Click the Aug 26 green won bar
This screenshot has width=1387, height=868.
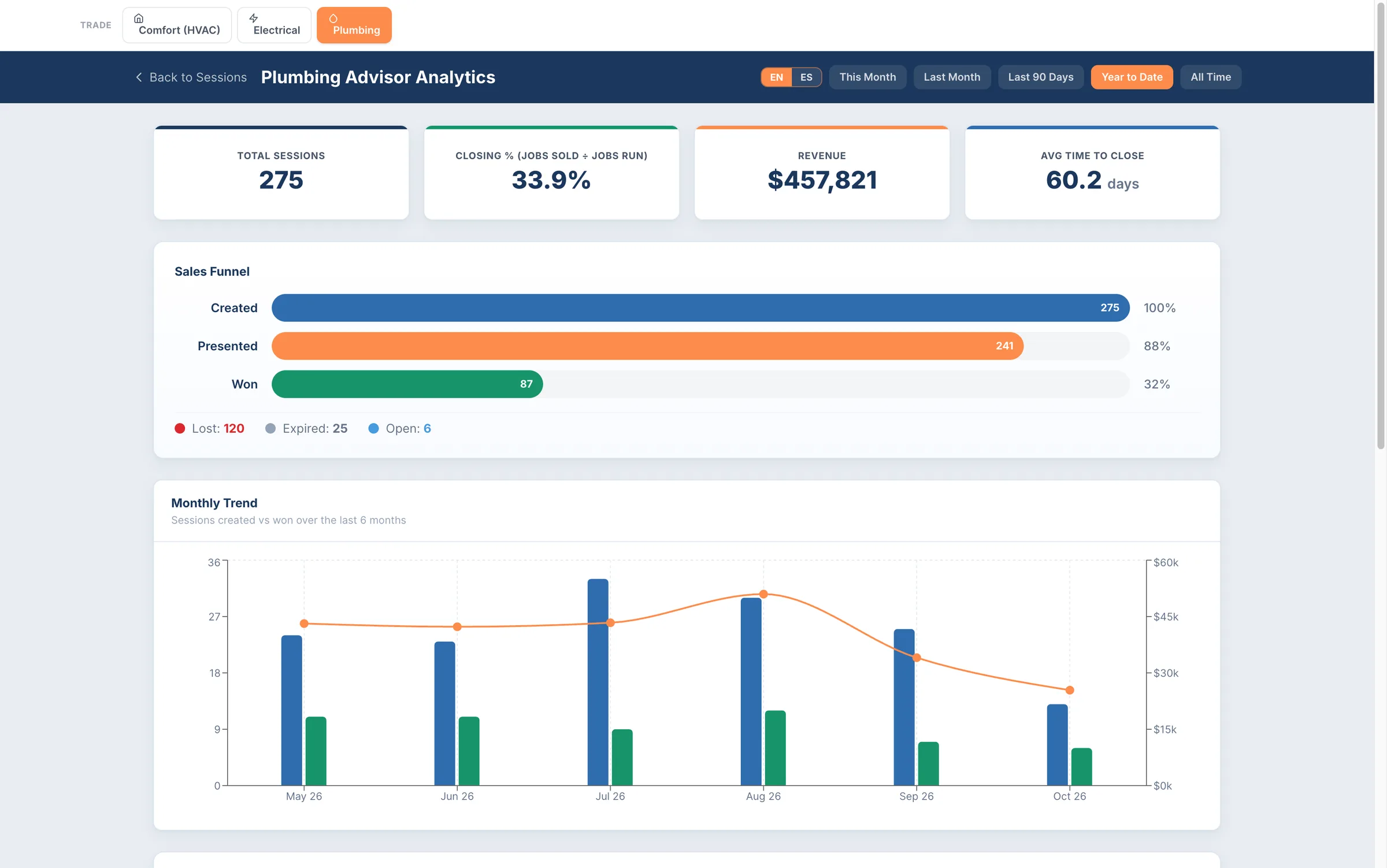[x=775, y=748]
